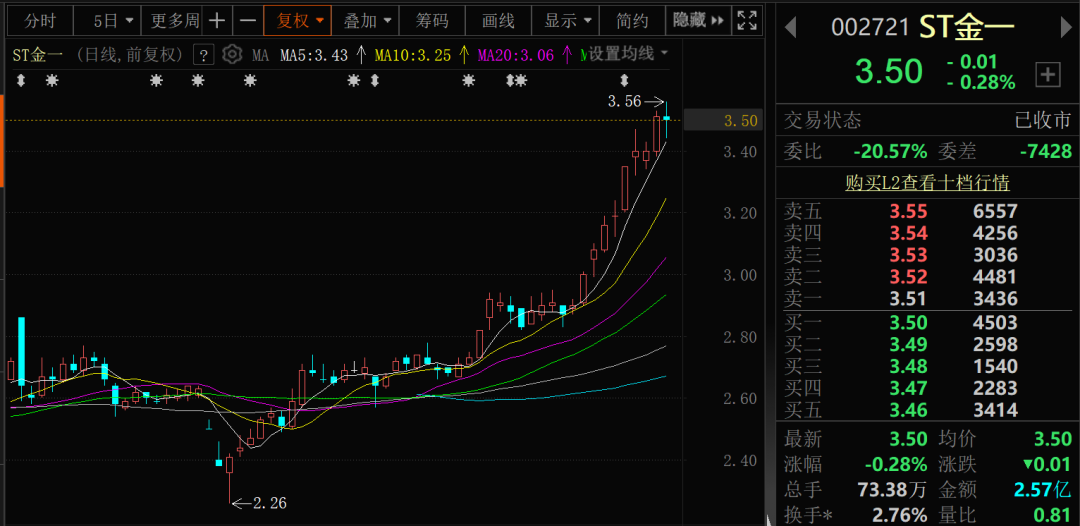Zoom in chart with plus icon
The image size is (1080, 526).
pos(217,21)
